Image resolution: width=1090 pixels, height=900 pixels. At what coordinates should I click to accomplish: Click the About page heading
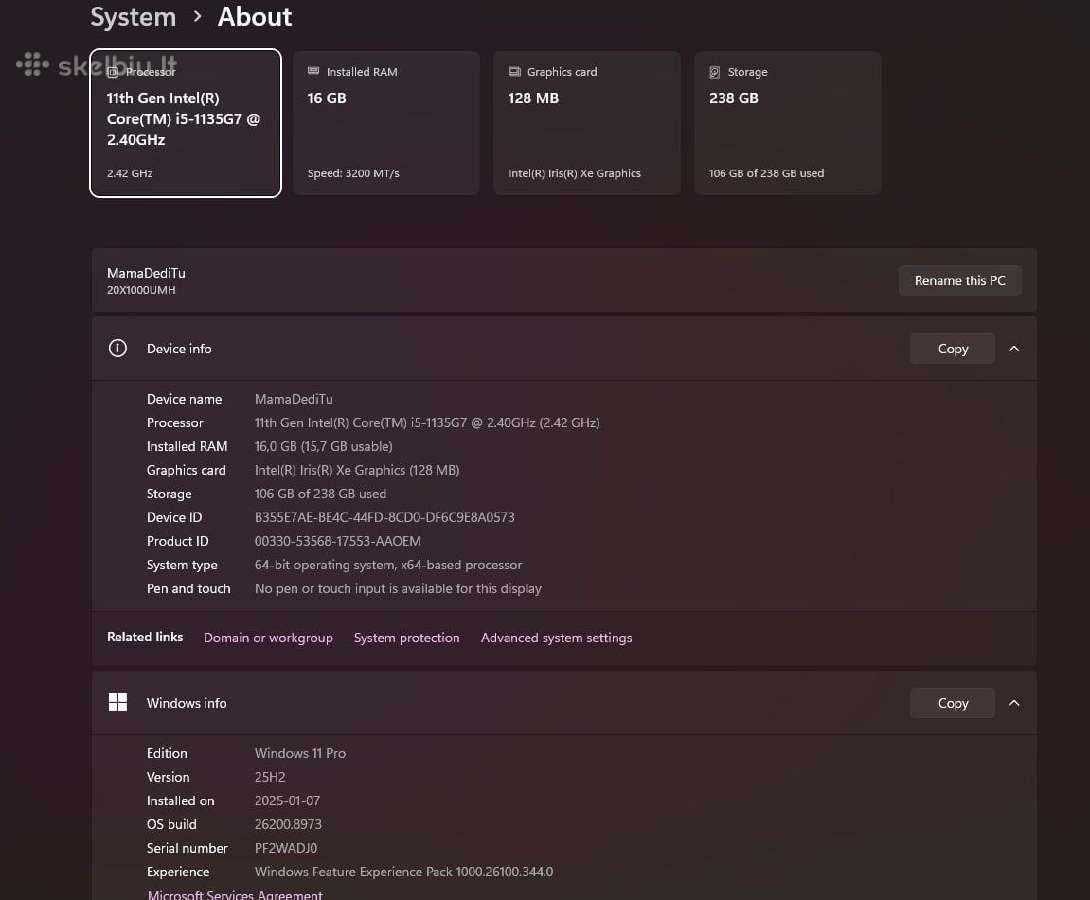pos(254,17)
